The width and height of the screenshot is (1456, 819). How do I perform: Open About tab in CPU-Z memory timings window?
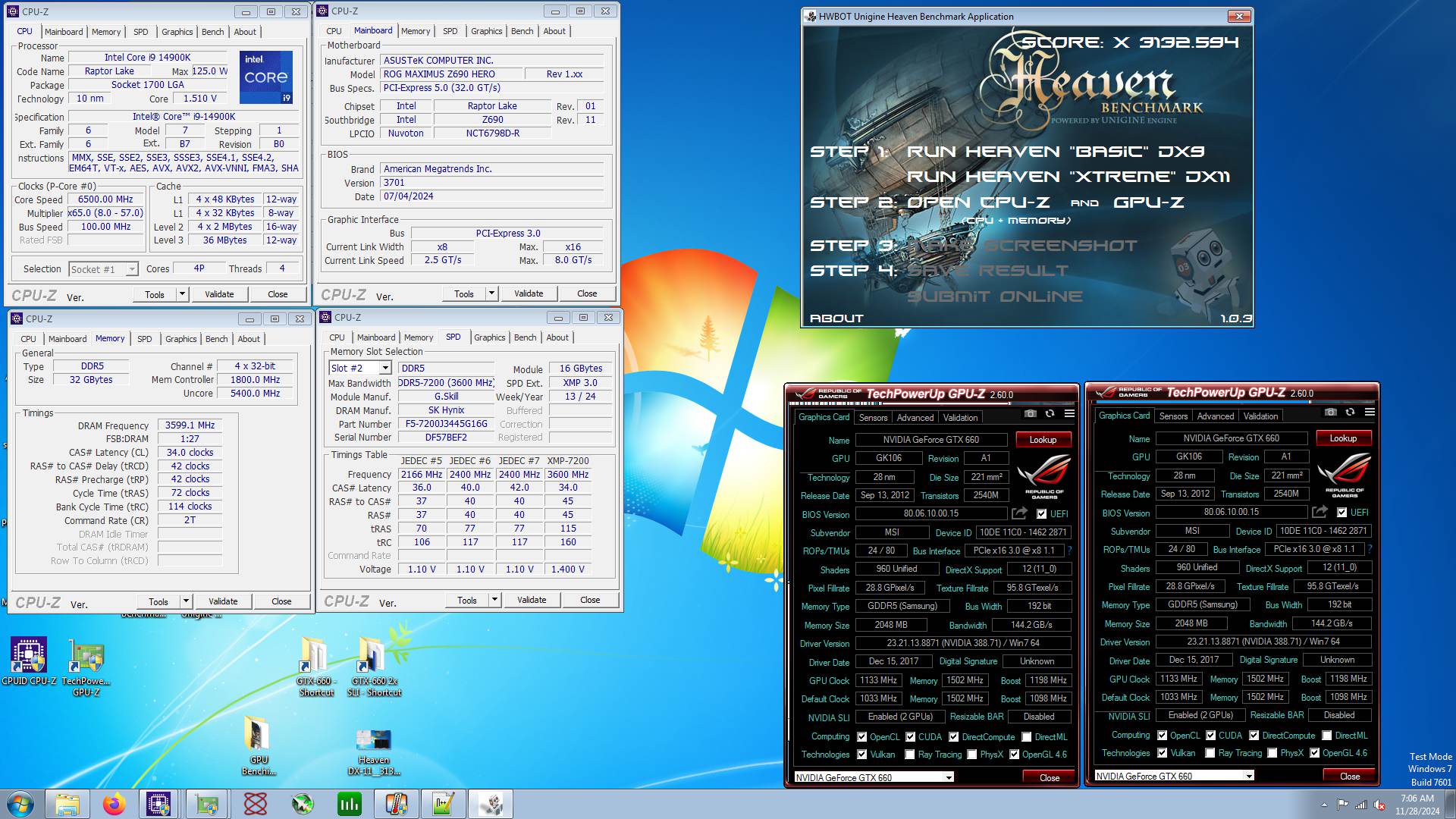(249, 339)
